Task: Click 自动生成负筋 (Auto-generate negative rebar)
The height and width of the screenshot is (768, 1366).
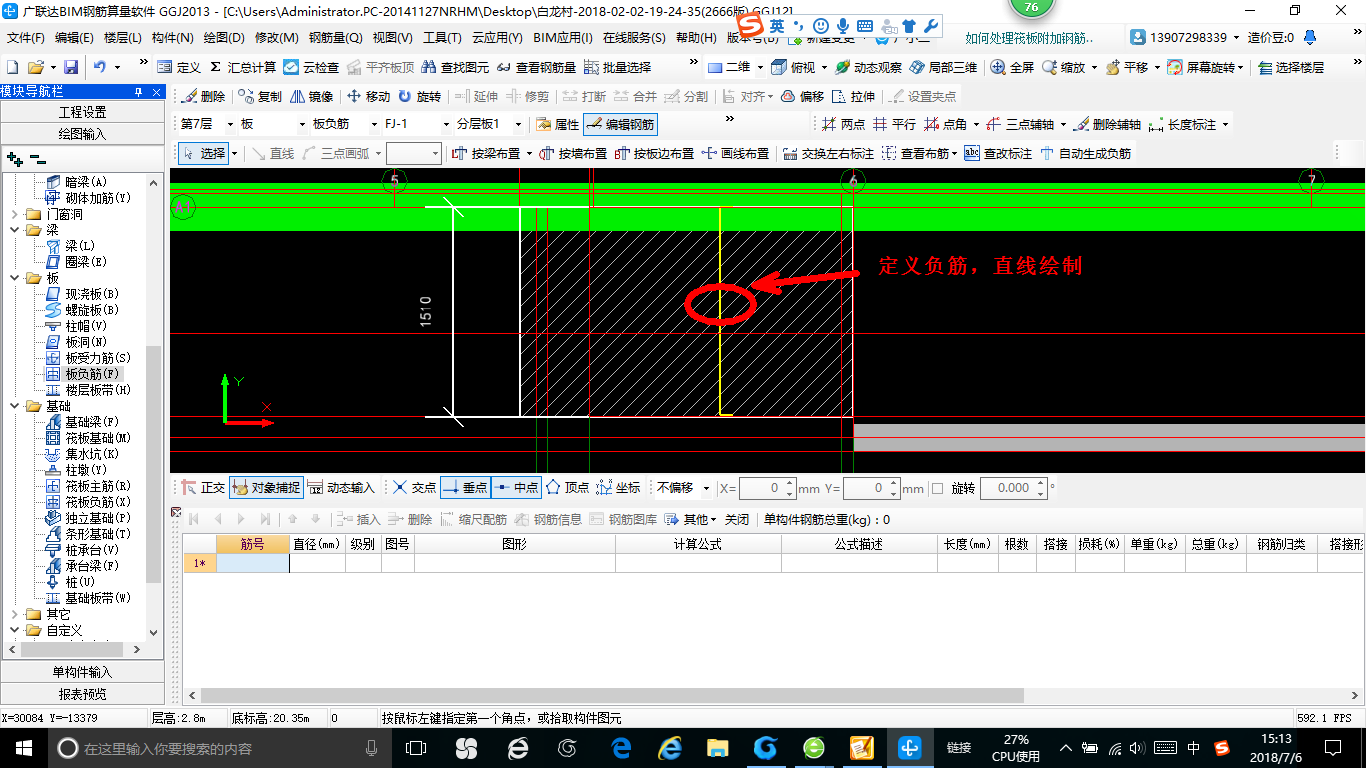Action: pos(1085,153)
